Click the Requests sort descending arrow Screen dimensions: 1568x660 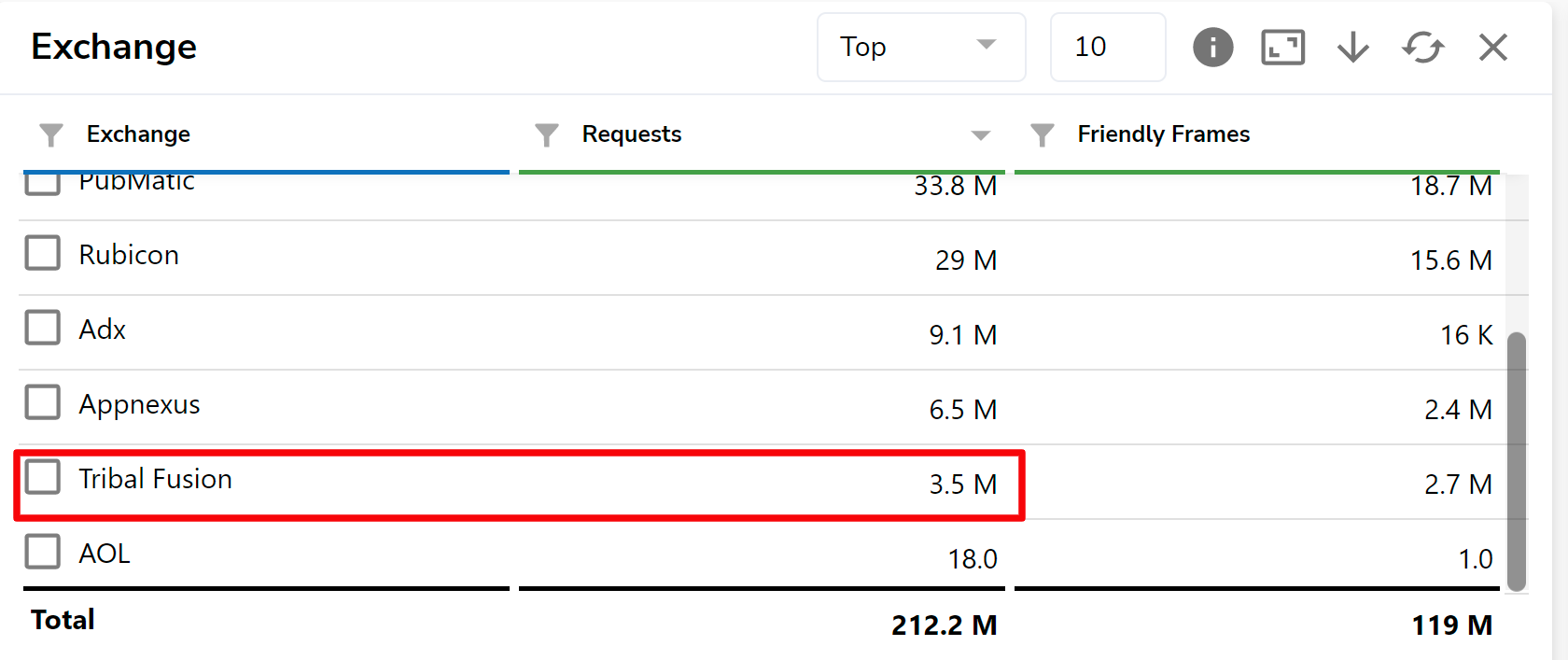pos(980,135)
